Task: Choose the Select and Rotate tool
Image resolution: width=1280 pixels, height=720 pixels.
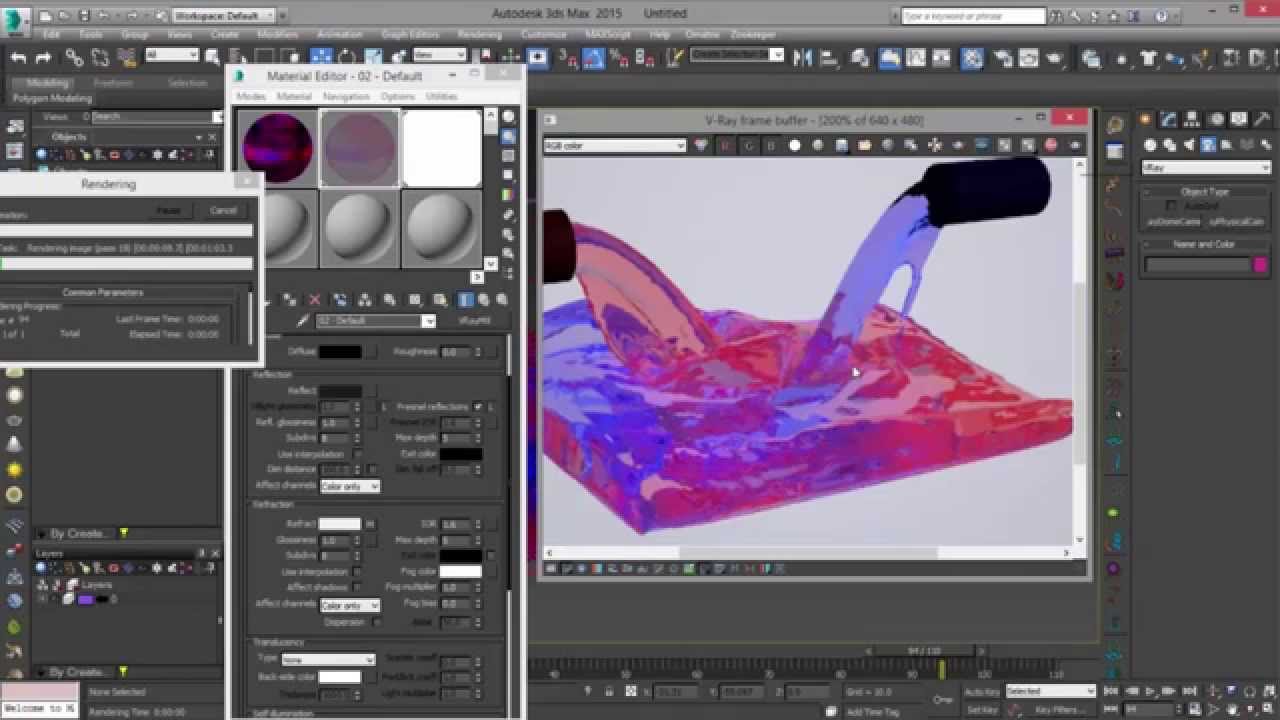Action: [347, 58]
